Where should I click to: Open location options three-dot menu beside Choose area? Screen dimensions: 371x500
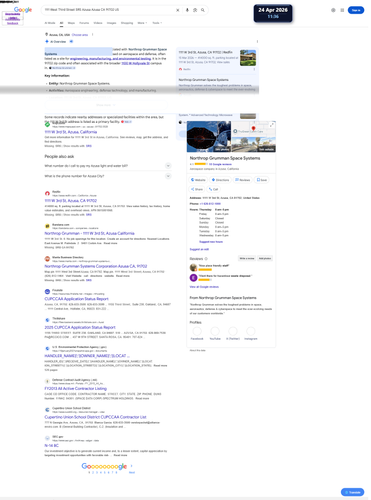pos(93,35)
